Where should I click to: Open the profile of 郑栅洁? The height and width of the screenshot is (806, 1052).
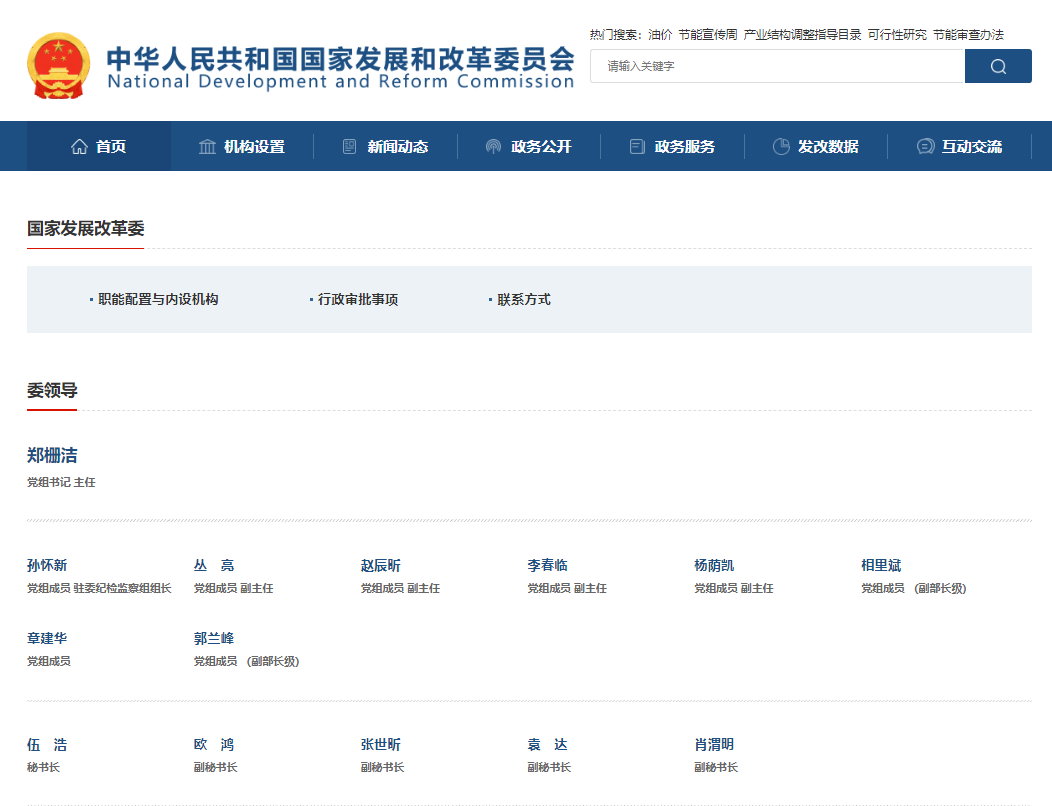pyautogui.click(x=52, y=456)
